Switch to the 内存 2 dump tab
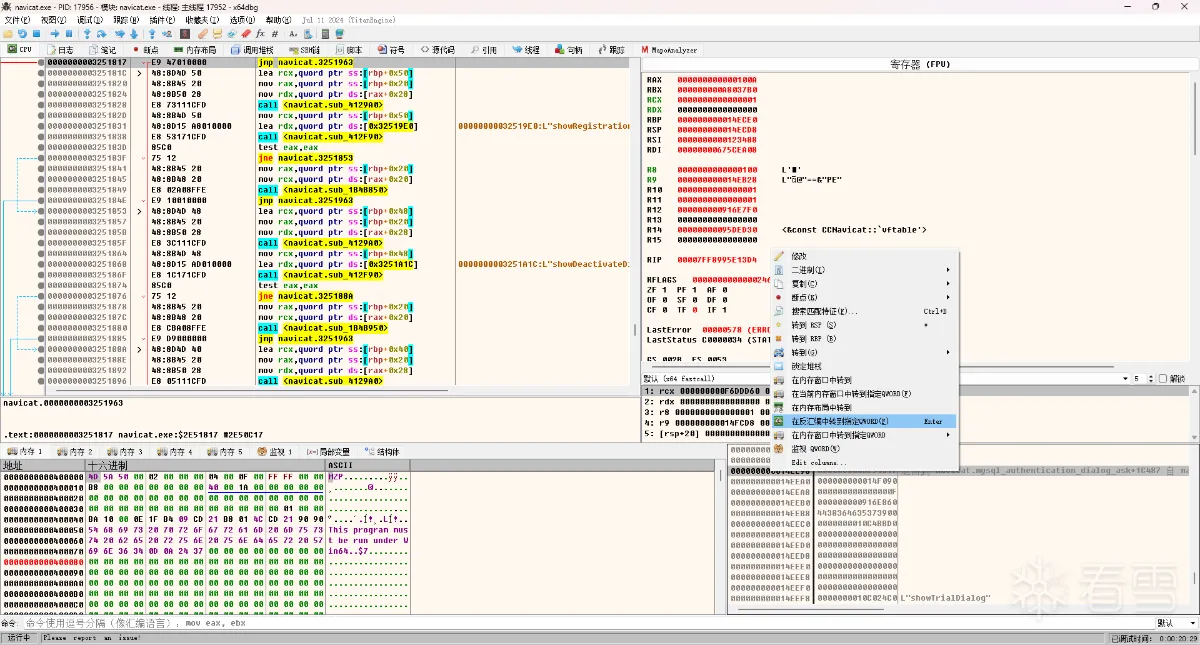Screen dimensions: 1200x645 click(75, 452)
